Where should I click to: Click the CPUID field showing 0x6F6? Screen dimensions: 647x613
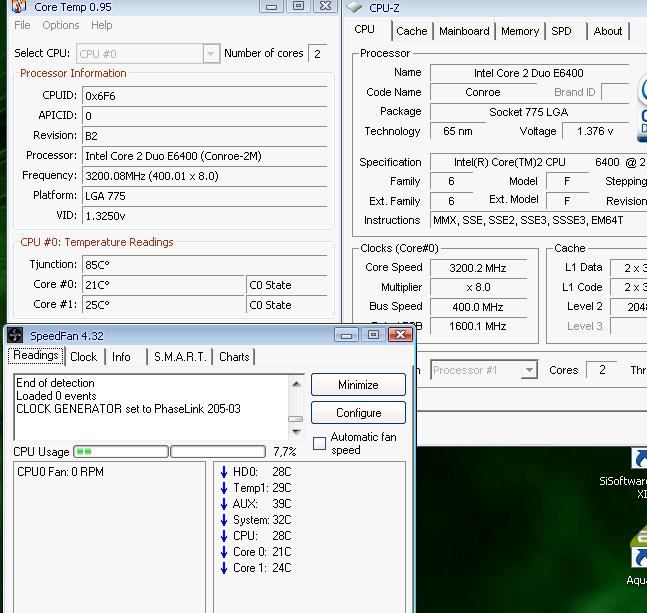(205, 96)
